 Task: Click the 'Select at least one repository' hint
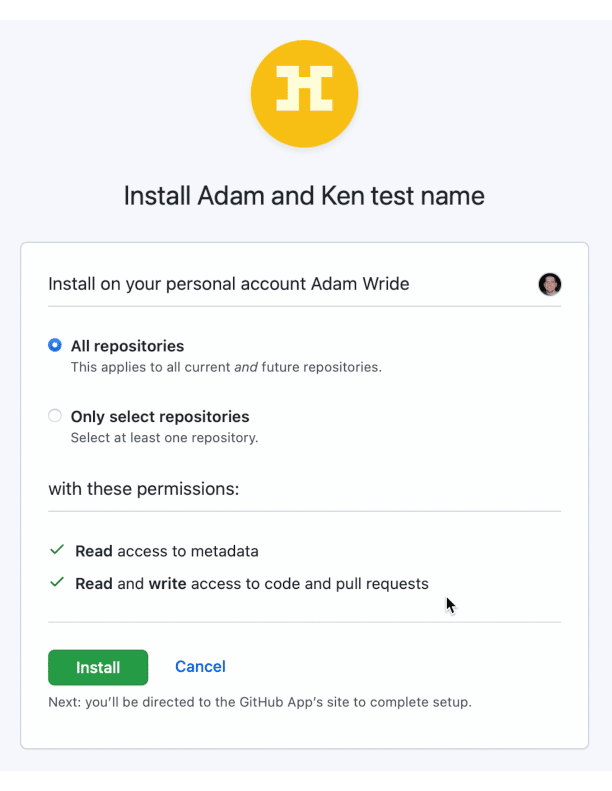pos(164,438)
